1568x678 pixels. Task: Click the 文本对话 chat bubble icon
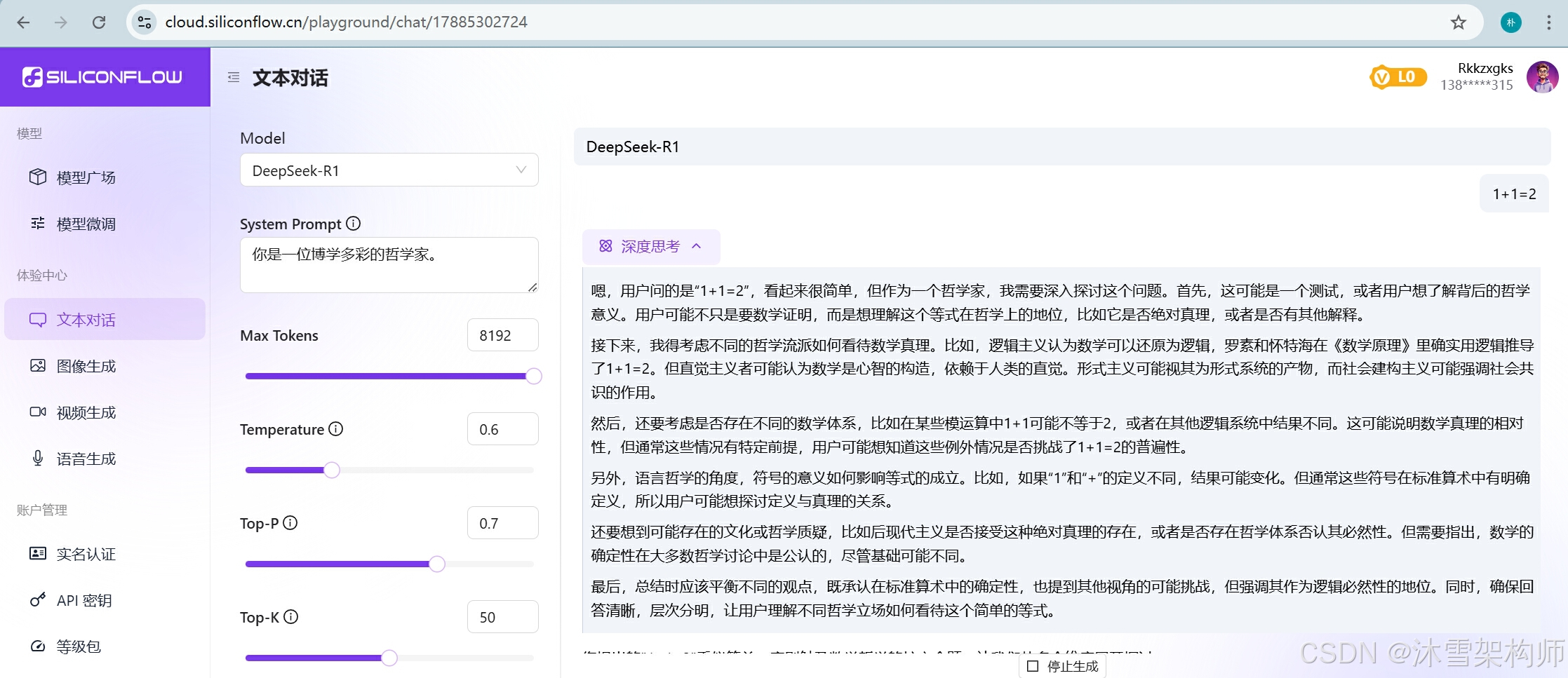coord(38,320)
